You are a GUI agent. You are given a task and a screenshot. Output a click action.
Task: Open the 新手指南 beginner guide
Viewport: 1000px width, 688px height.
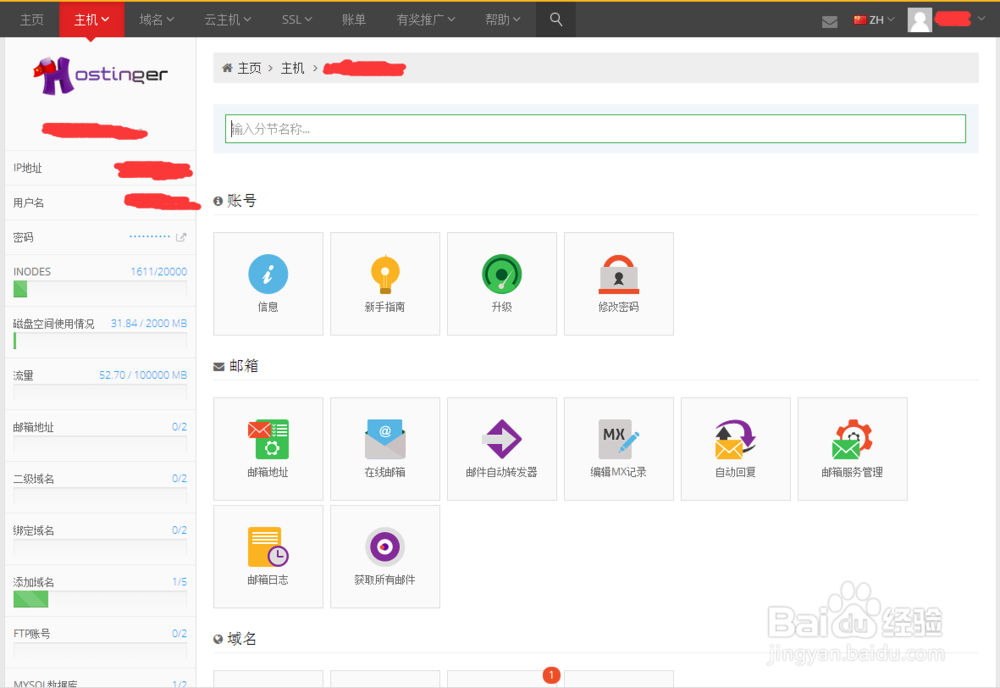click(384, 283)
